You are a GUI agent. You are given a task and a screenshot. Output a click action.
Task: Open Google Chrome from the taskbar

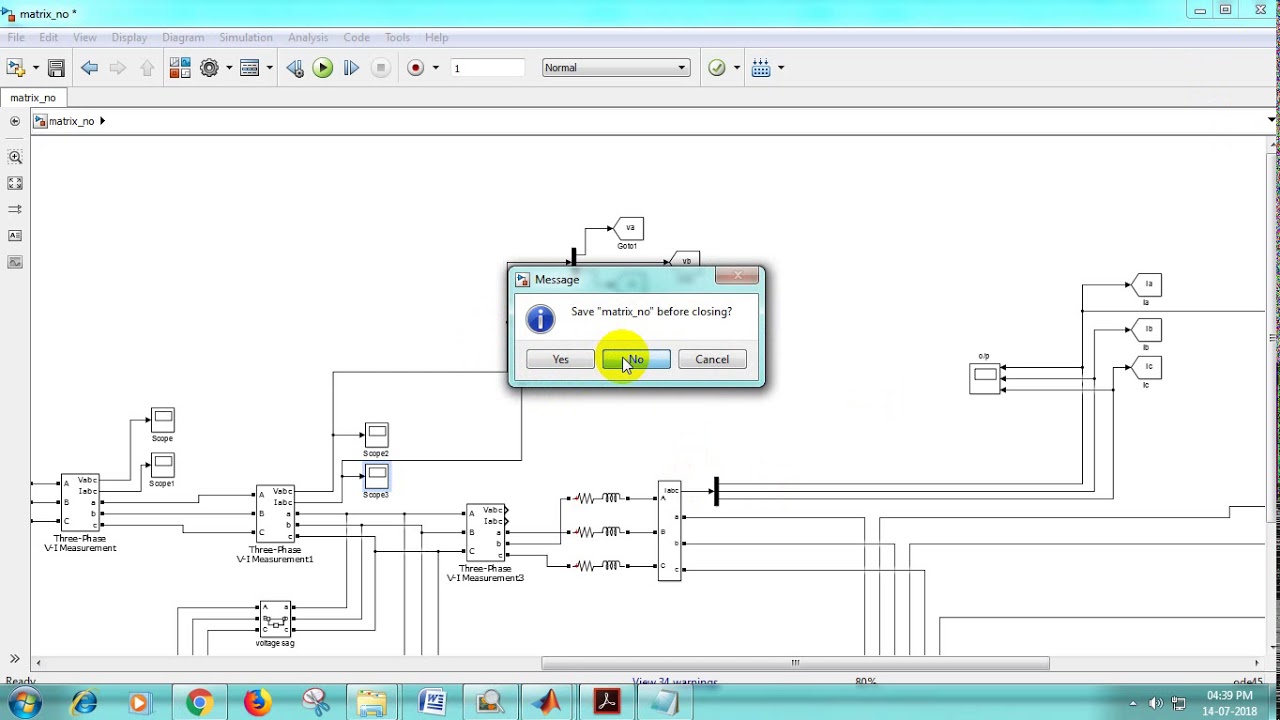199,703
